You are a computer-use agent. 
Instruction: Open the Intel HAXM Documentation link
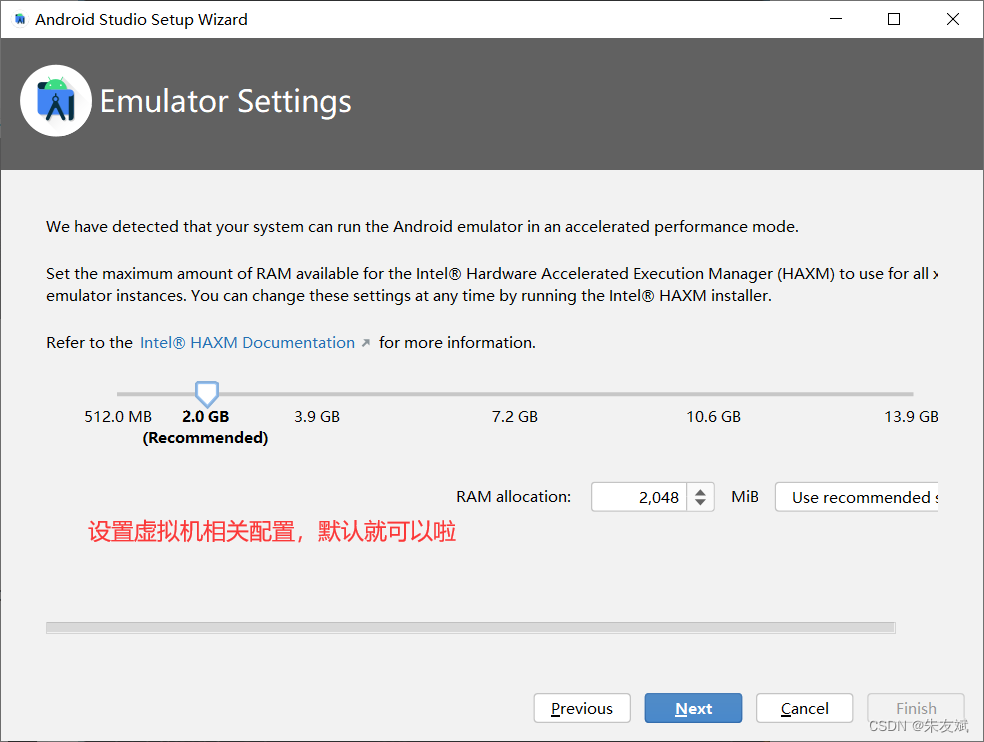point(247,343)
